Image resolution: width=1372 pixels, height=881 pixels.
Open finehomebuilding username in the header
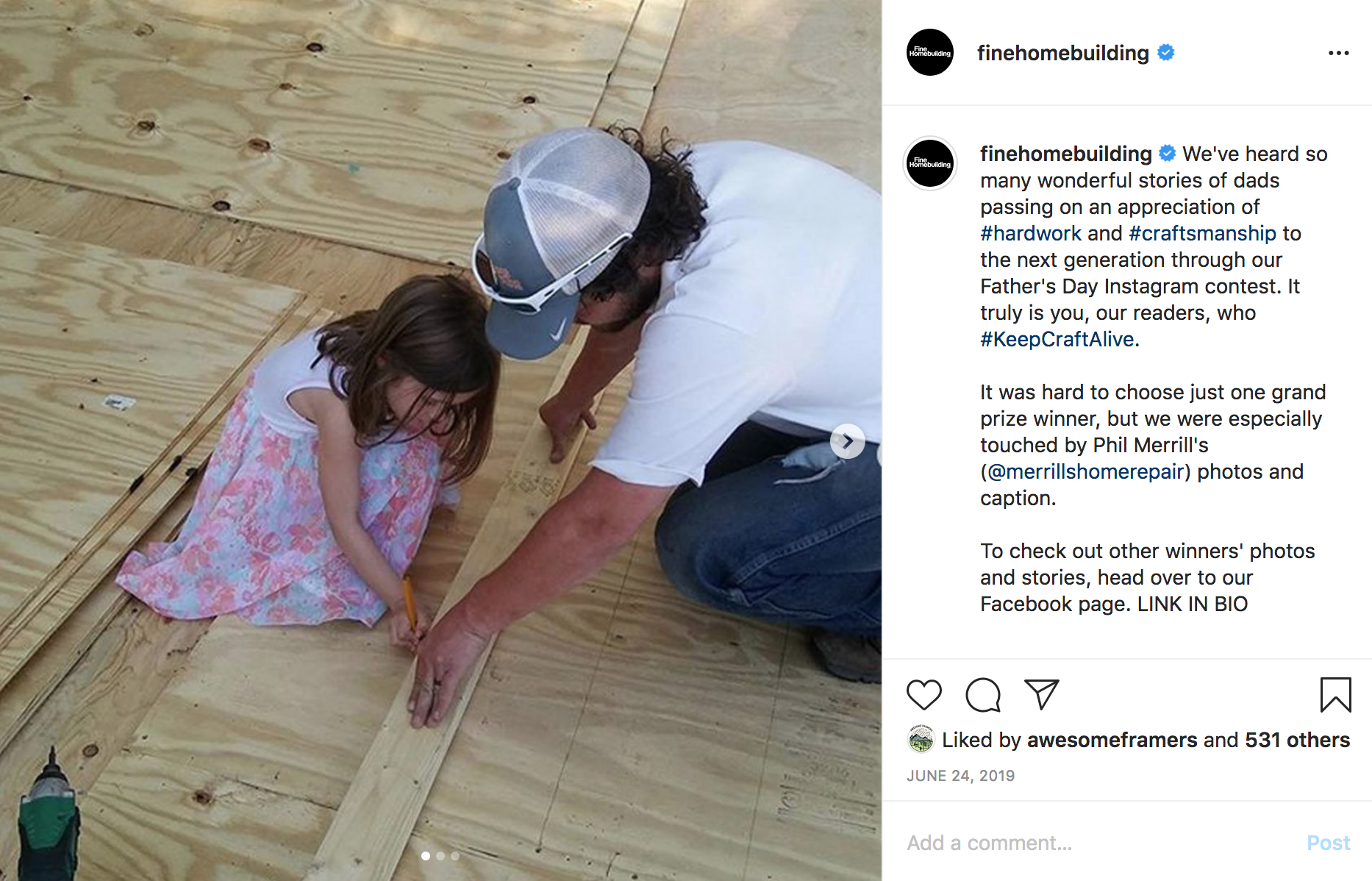coord(1062,53)
